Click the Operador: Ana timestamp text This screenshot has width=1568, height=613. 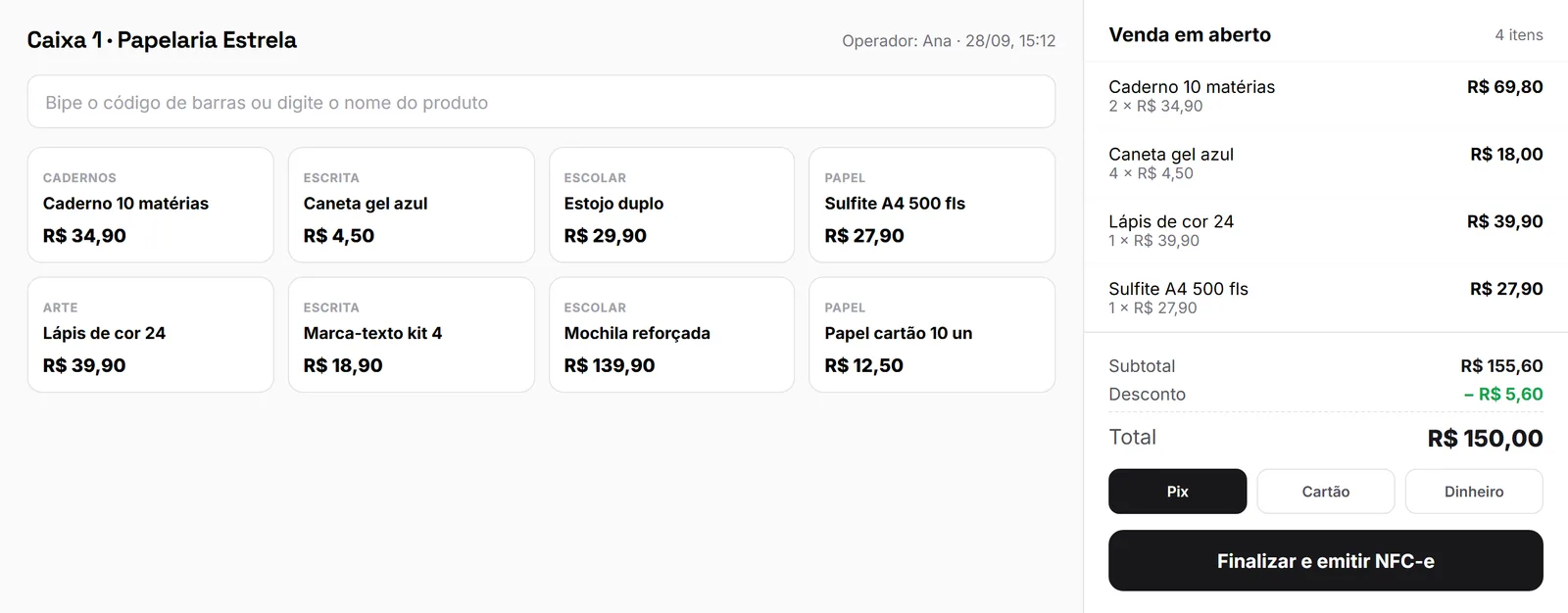pyautogui.click(x=949, y=41)
